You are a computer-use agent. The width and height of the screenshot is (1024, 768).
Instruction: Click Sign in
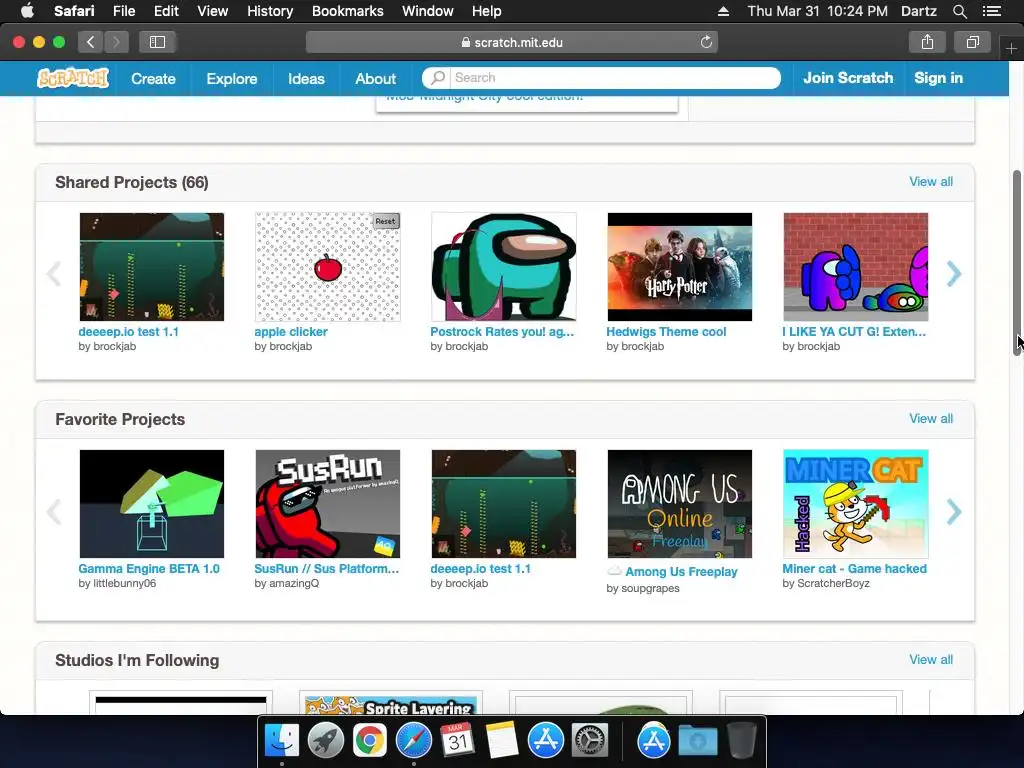tap(938, 78)
